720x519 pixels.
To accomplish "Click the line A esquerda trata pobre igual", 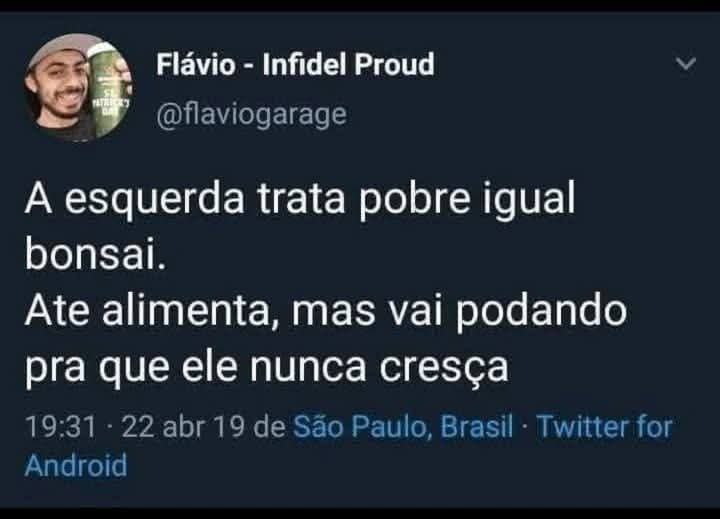I will tap(299, 199).
